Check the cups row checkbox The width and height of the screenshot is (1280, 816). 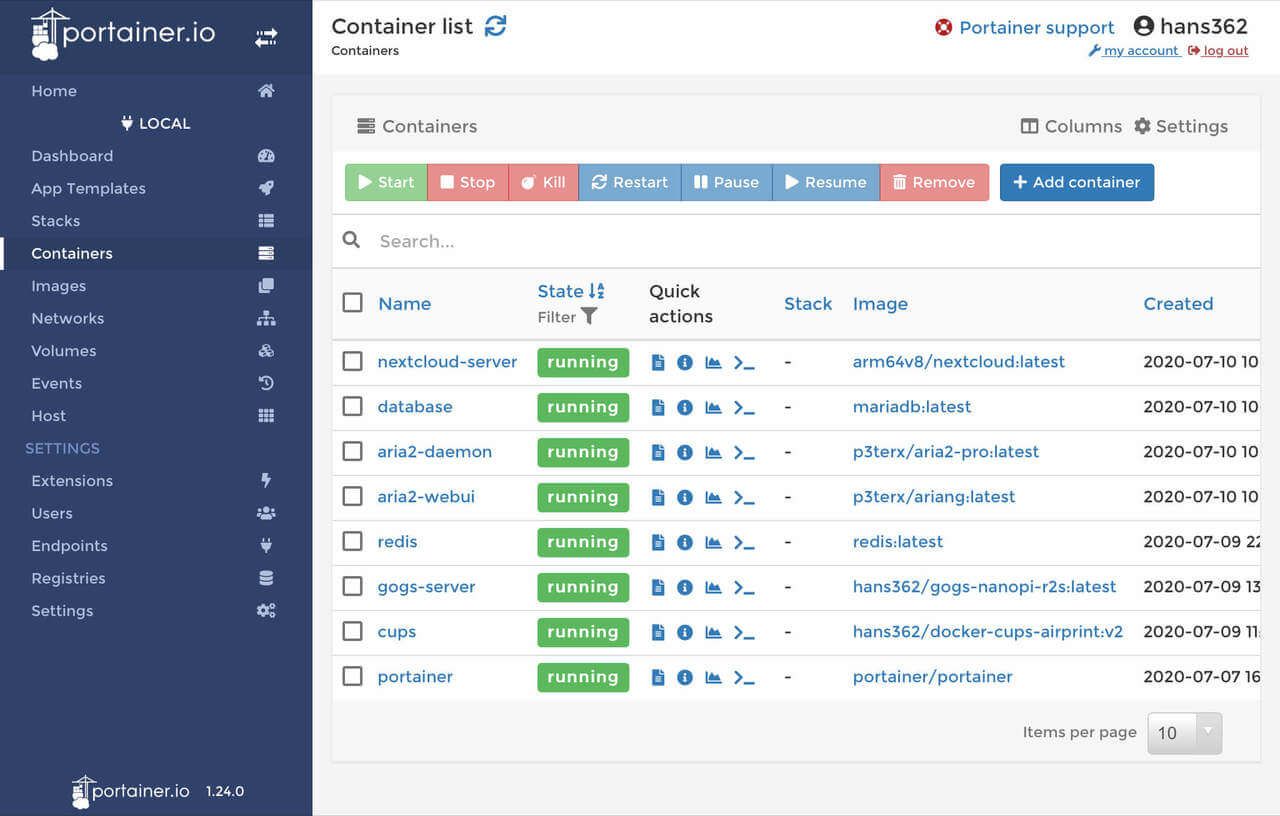pyautogui.click(x=352, y=631)
